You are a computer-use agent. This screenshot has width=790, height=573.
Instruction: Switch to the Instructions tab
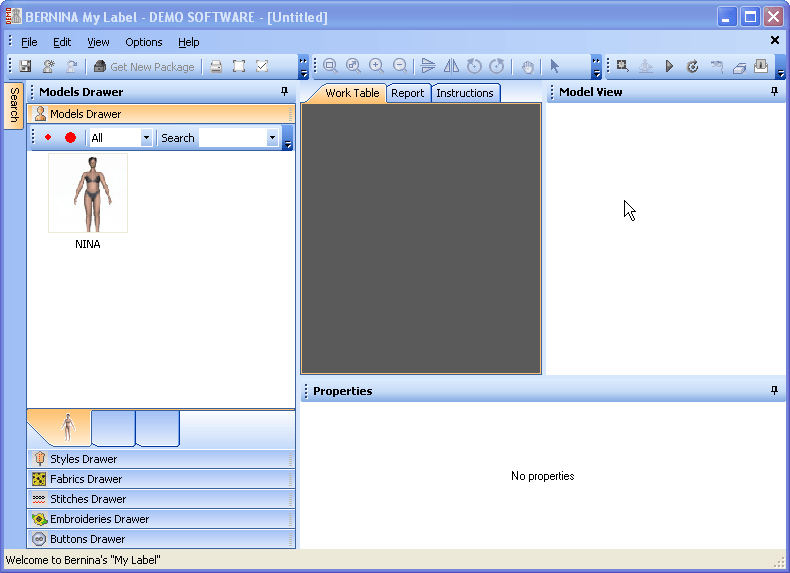point(465,93)
